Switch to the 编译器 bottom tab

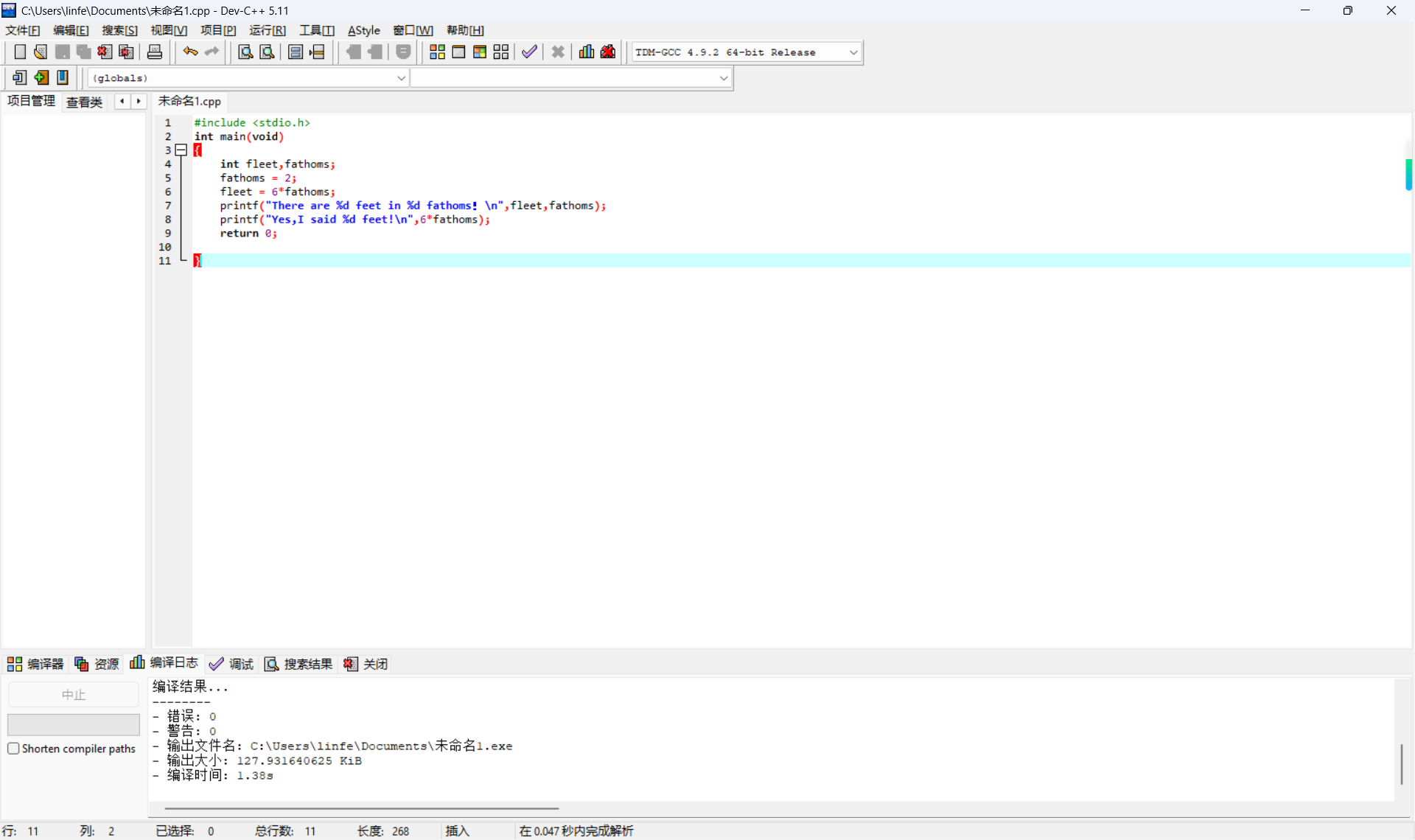pos(35,664)
